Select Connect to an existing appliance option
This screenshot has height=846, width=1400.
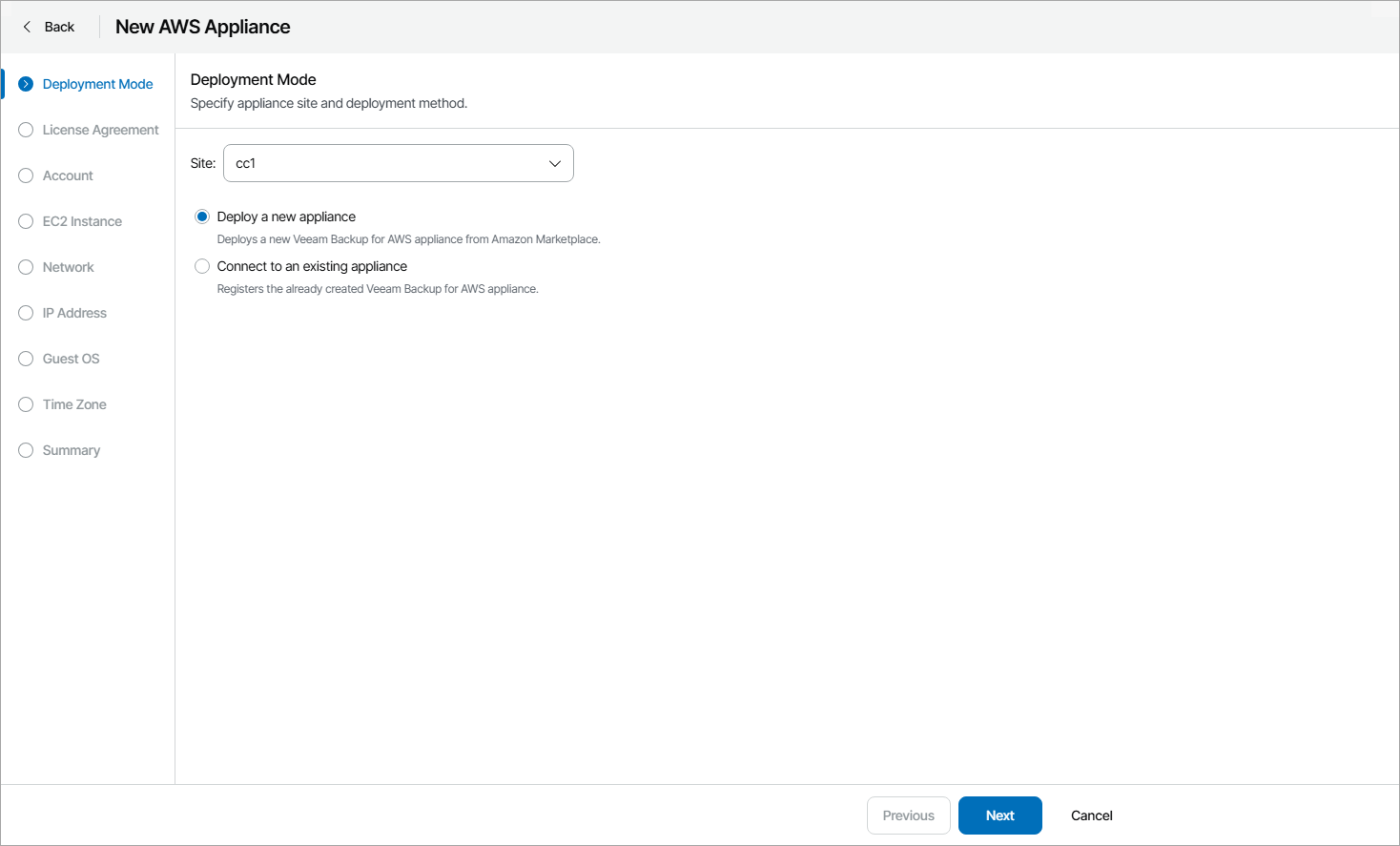click(202, 266)
